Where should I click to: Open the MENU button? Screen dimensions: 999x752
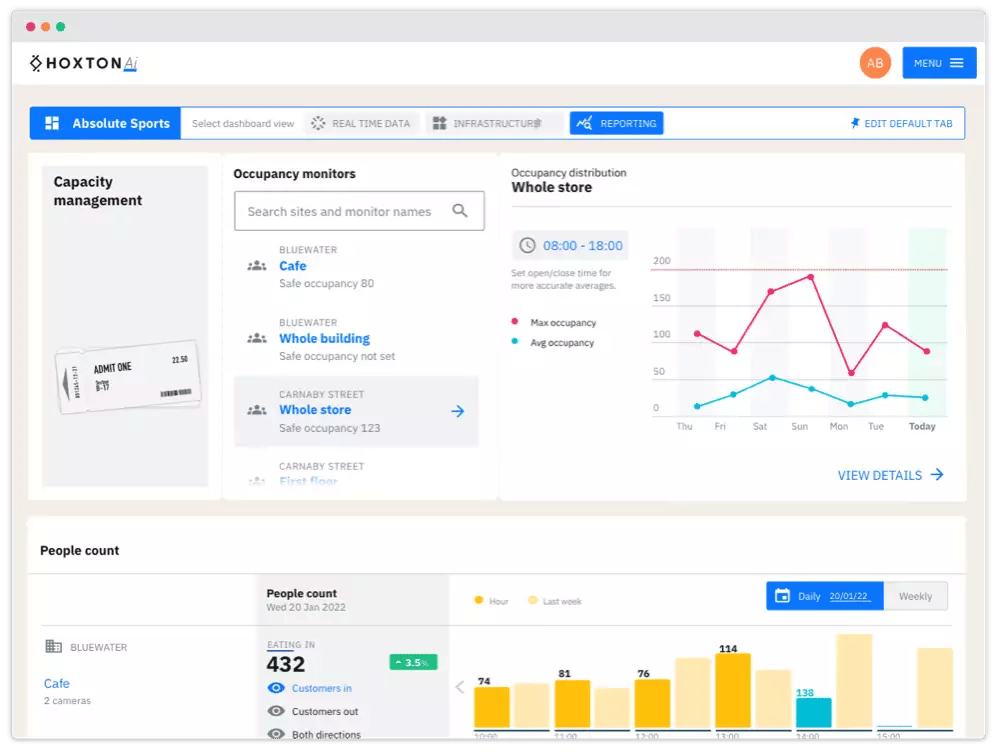pyautogui.click(x=938, y=63)
